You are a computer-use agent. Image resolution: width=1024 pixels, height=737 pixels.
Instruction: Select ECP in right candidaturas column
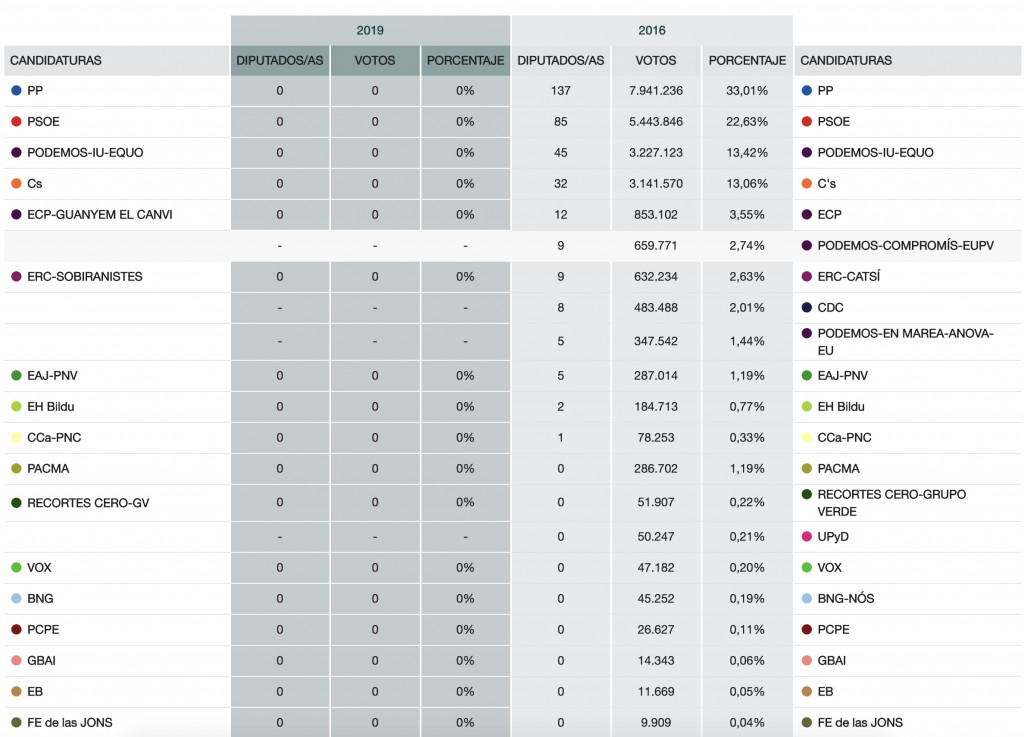point(829,214)
